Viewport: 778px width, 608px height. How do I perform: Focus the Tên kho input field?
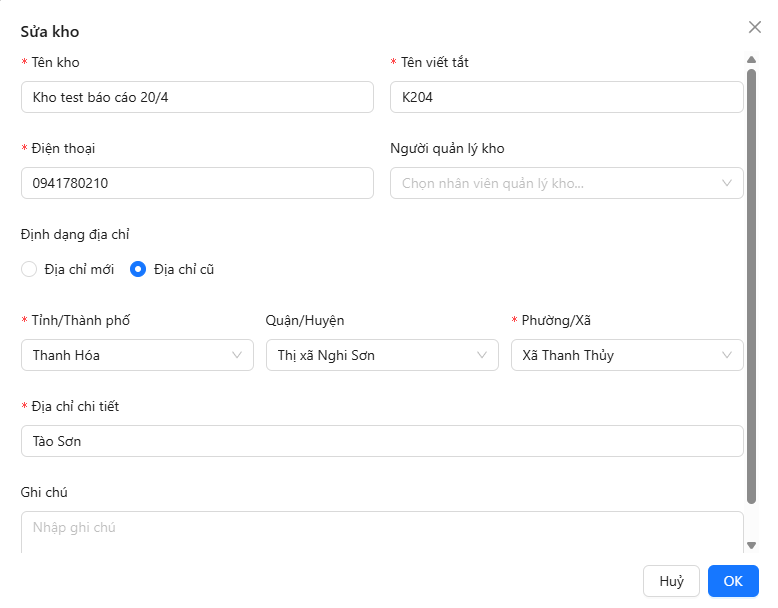tap(197, 97)
